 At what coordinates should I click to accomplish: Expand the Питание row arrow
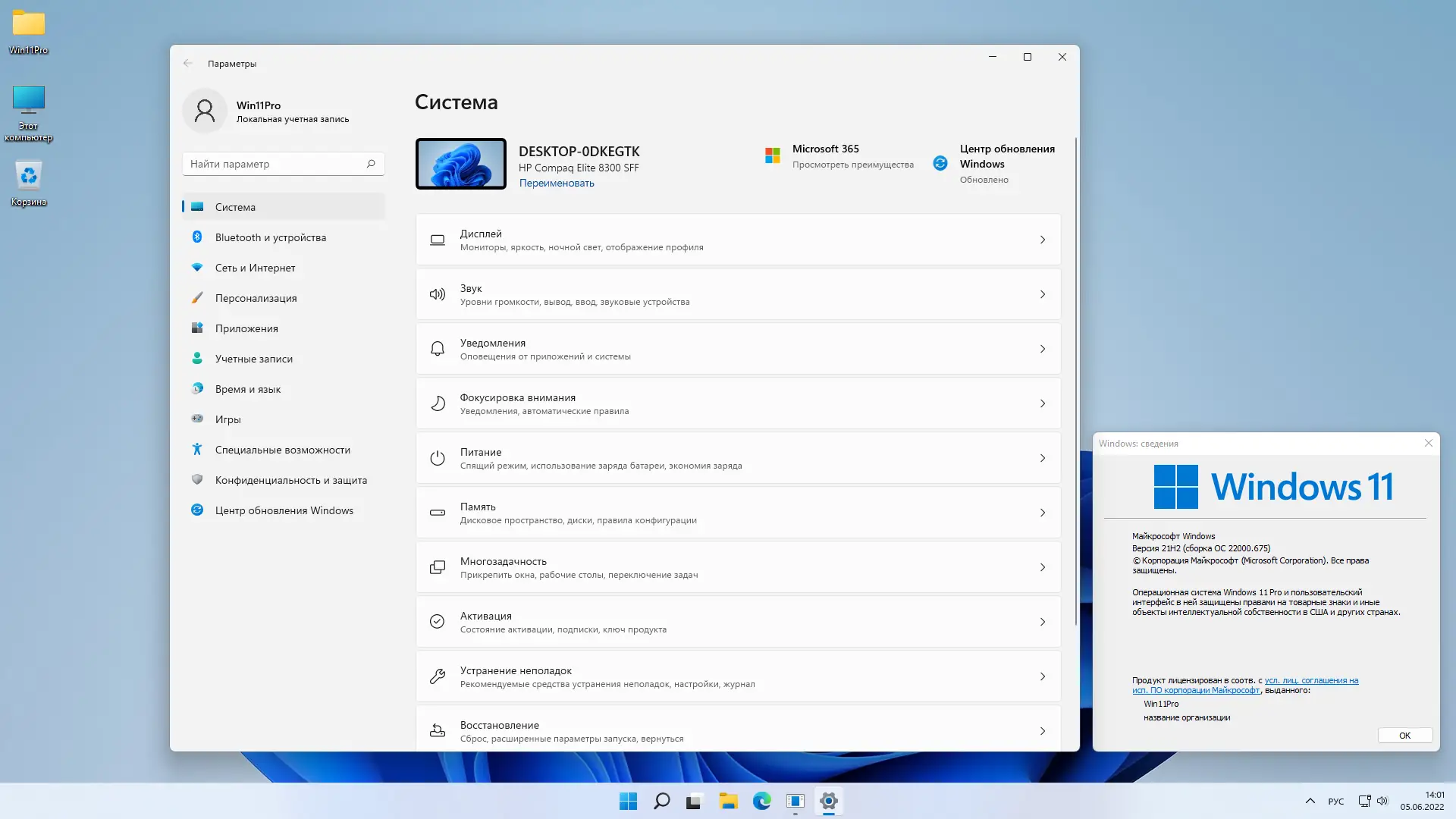point(1043,458)
